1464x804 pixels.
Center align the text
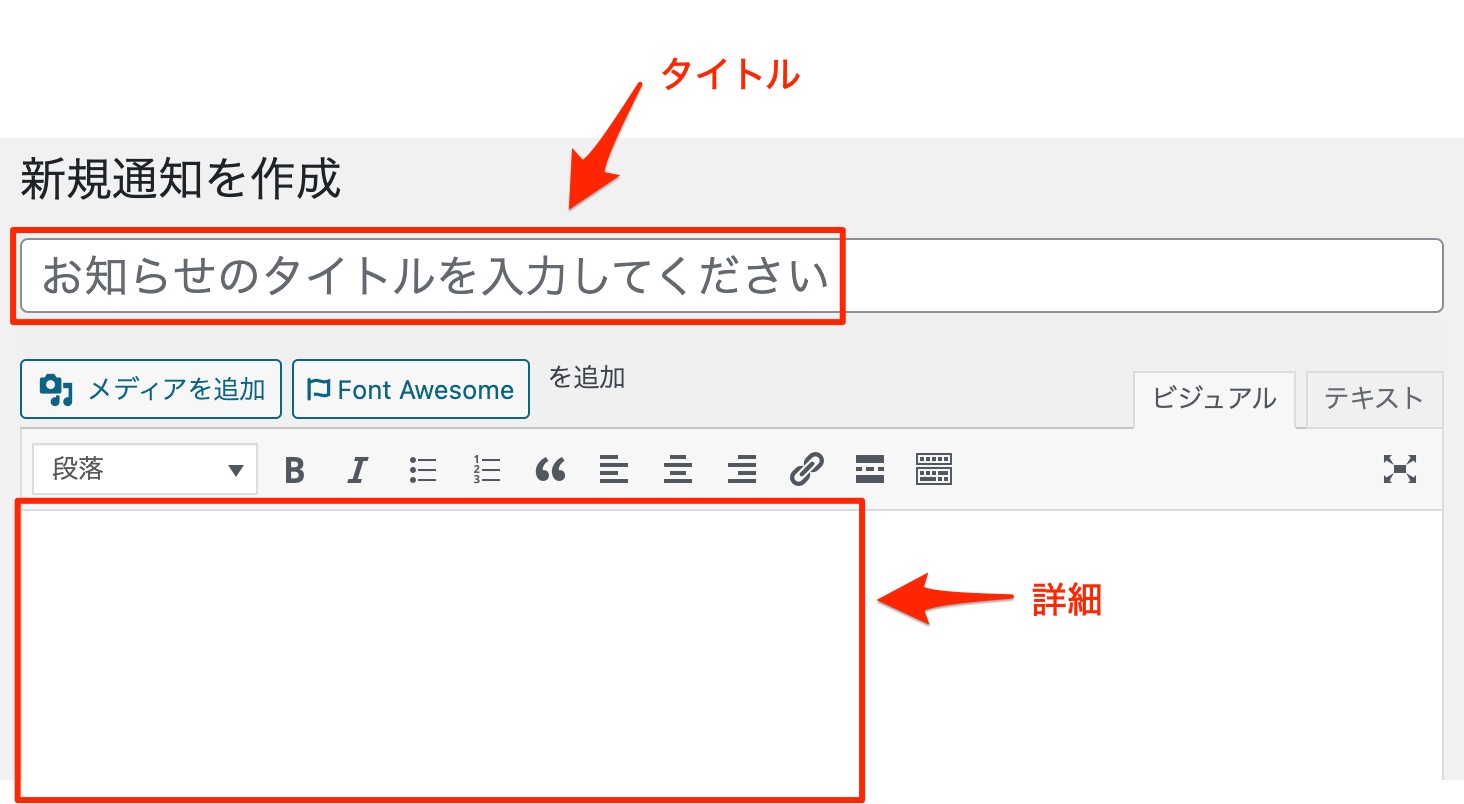coord(678,469)
